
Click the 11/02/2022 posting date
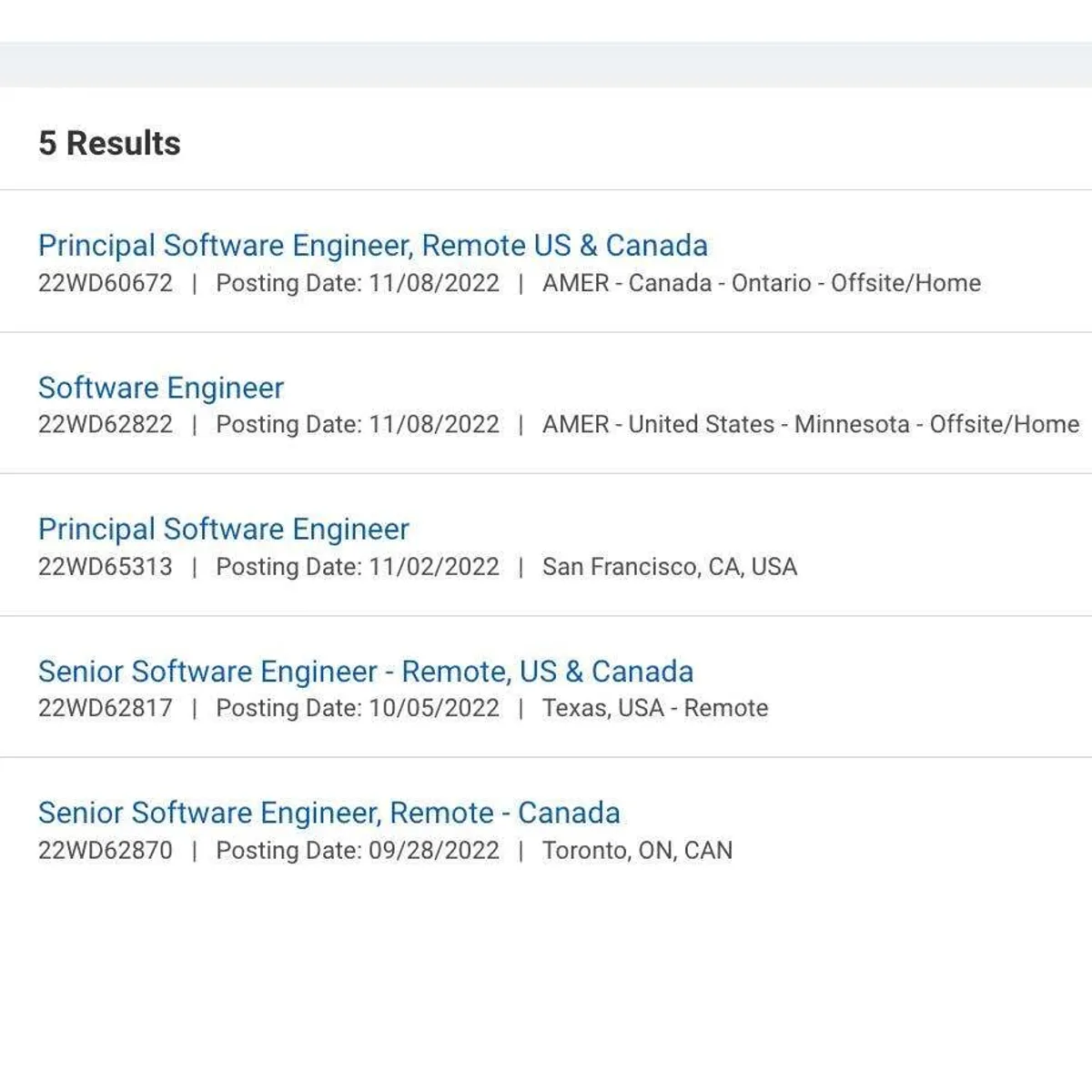tap(434, 567)
